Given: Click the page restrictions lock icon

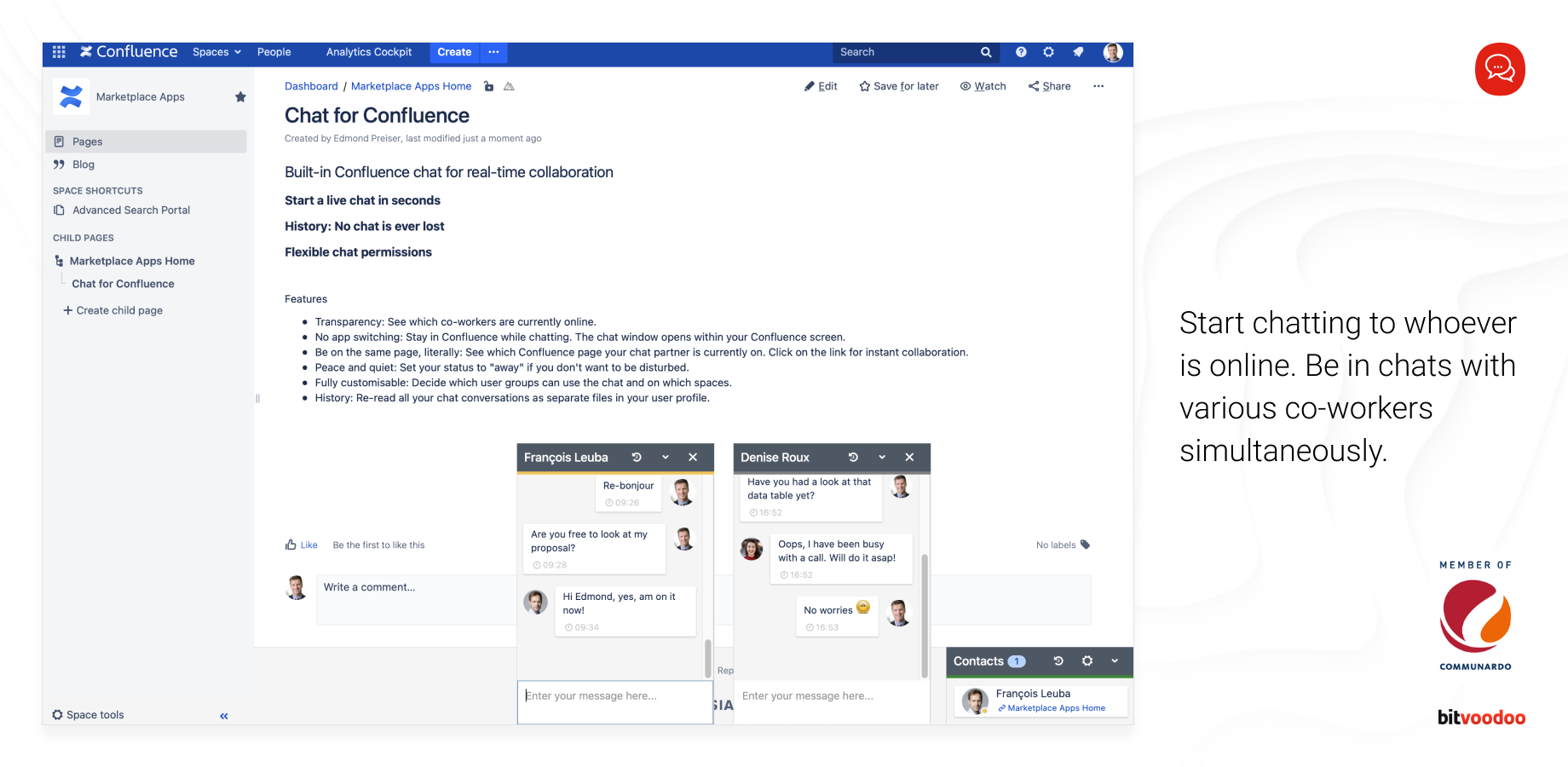Looking at the screenshot, I should pyautogui.click(x=488, y=86).
